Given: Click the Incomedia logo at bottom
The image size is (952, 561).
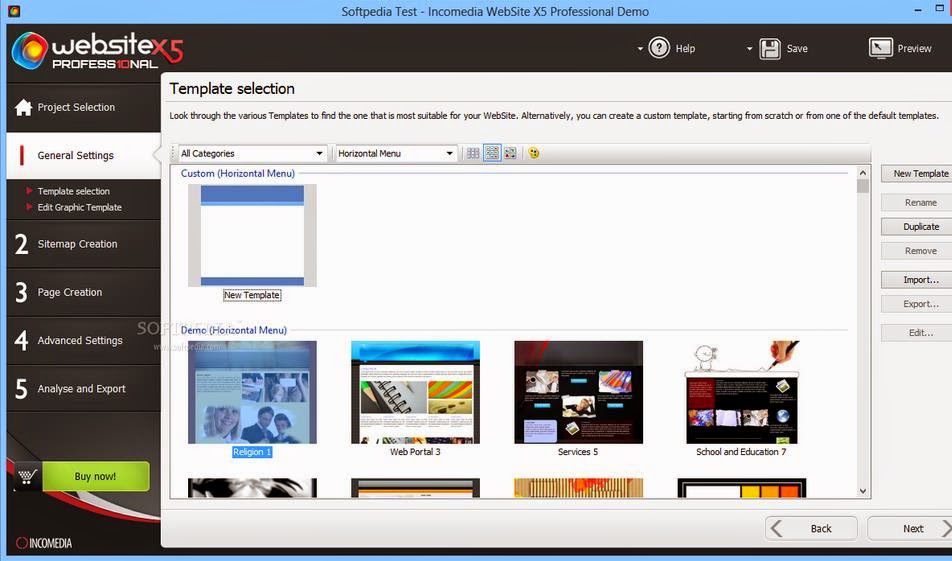Looking at the screenshot, I should click(x=44, y=543).
